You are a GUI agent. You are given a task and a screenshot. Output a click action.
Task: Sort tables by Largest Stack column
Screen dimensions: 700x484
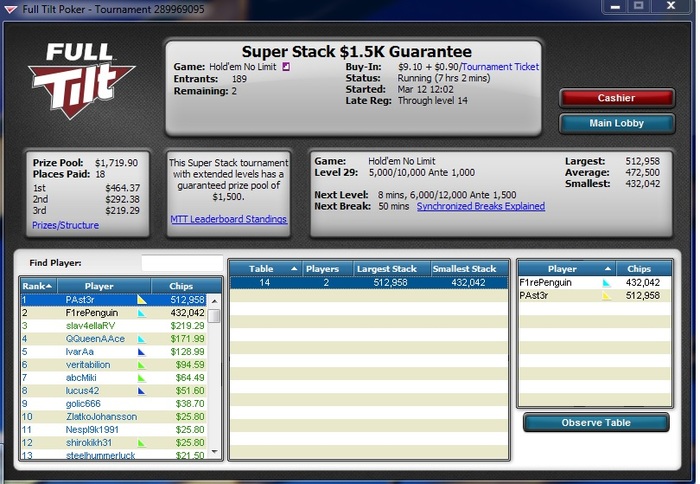(x=392, y=269)
